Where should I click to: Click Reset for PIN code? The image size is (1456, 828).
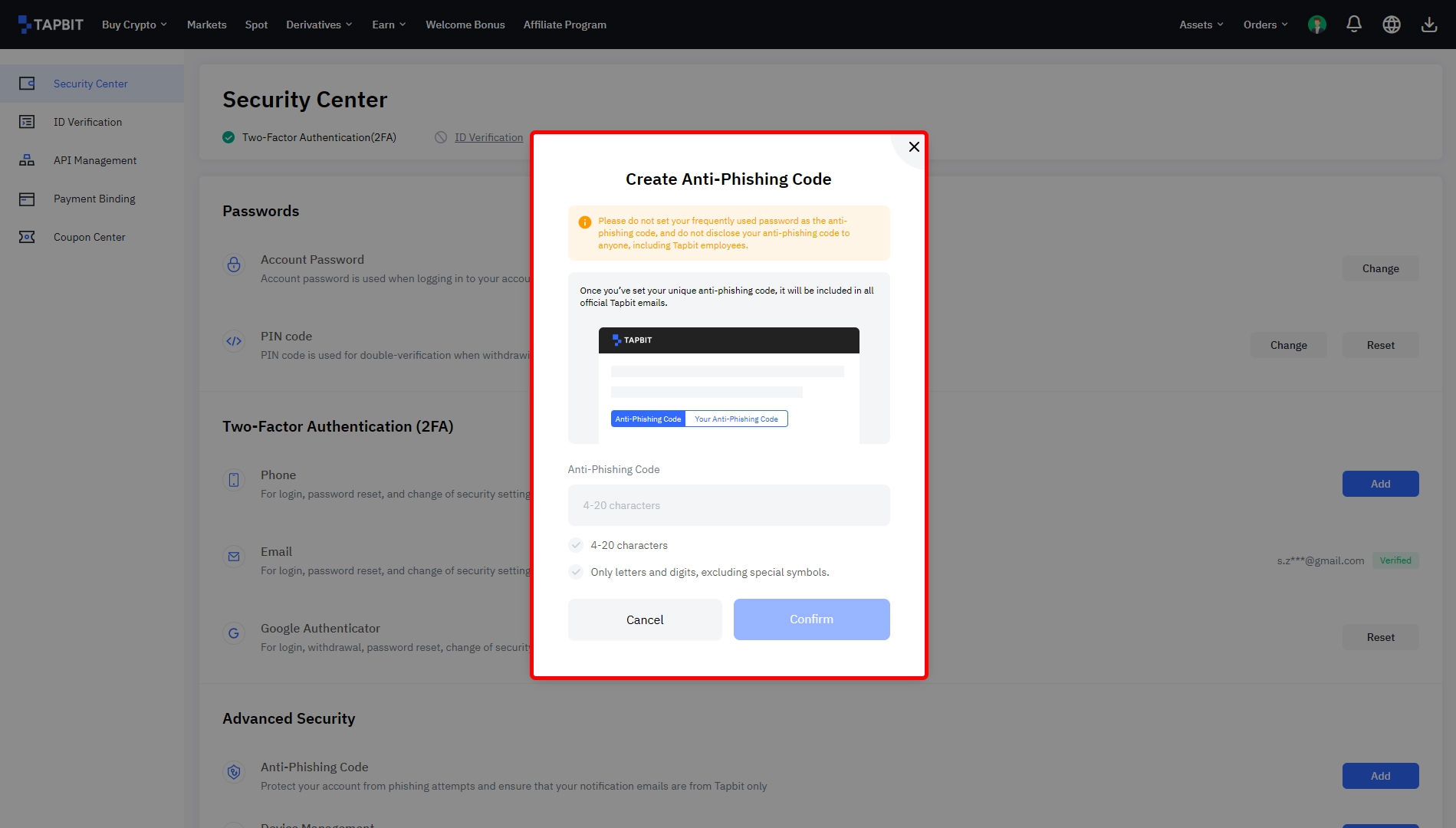pos(1380,345)
